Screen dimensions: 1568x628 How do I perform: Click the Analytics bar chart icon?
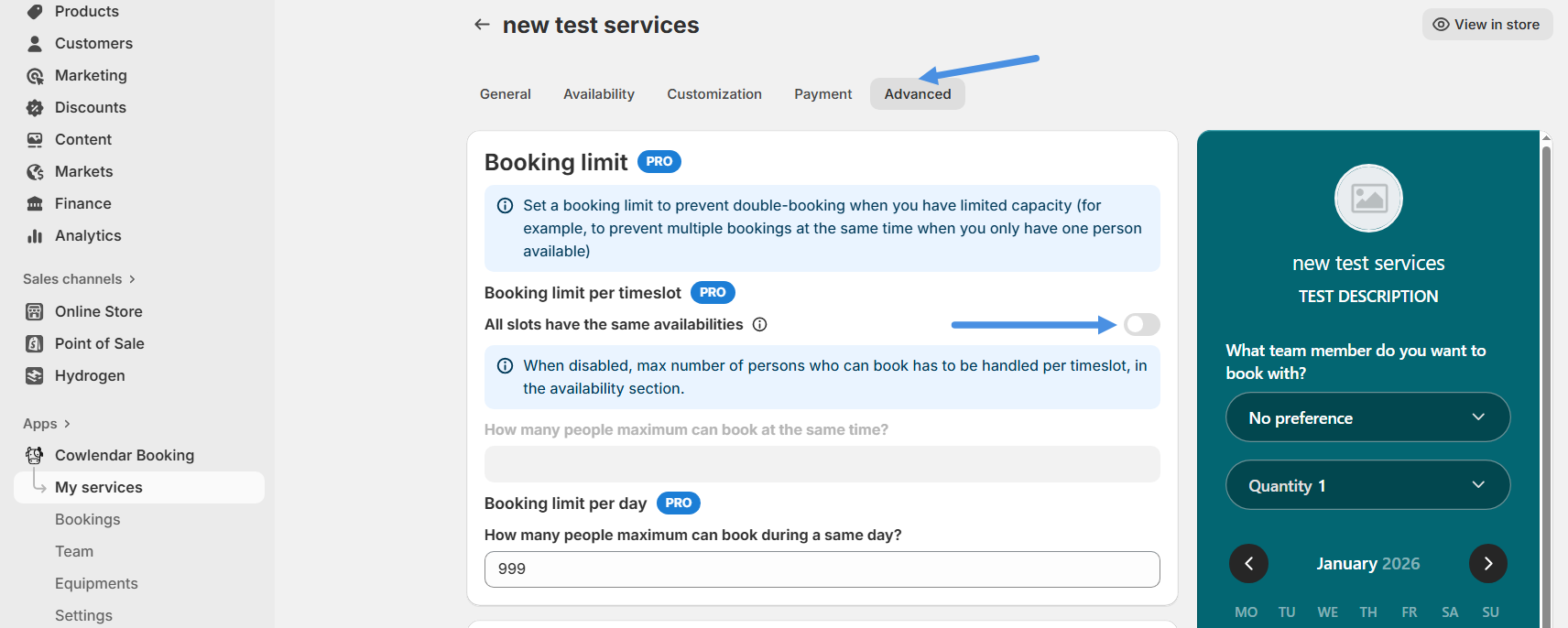[35, 236]
